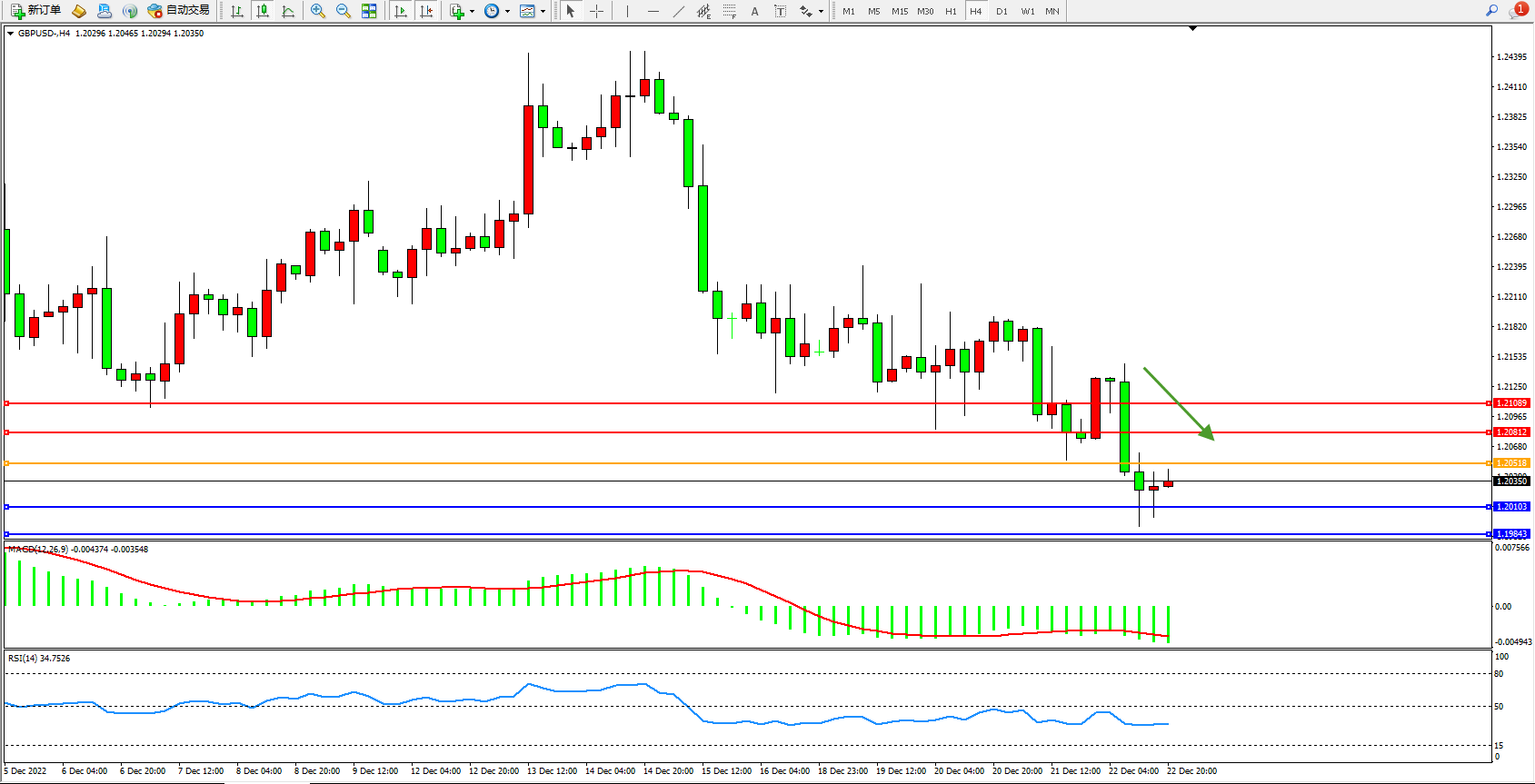Open the indicators list dropdown arrow
Image resolution: width=1535 pixels, height=784 pixels.
(x=472, y=12)
